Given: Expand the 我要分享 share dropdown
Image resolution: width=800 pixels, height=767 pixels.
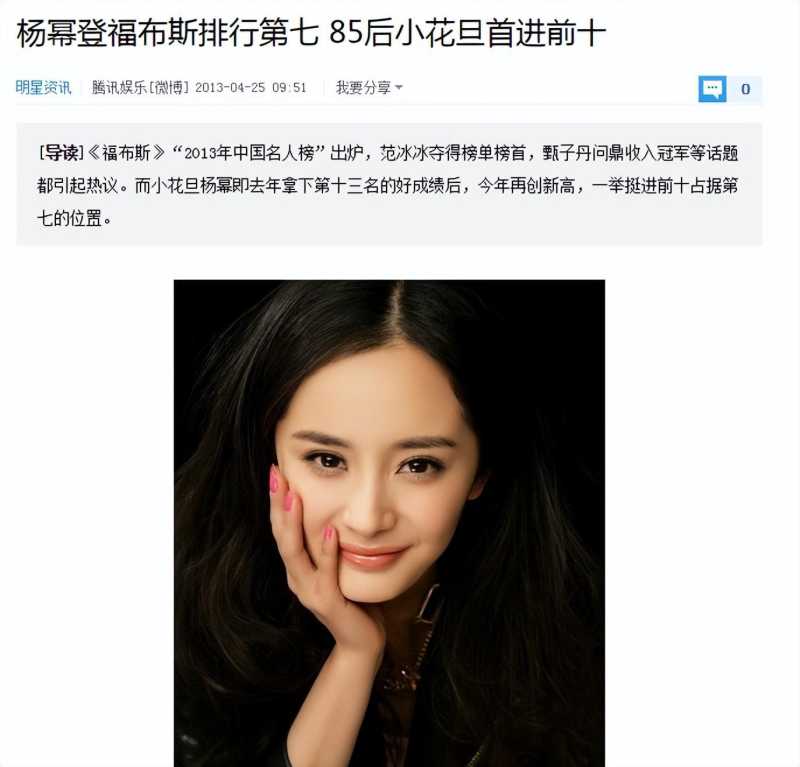Looking at the screenshot, I should pyautogui.click(x=369, y=88).
